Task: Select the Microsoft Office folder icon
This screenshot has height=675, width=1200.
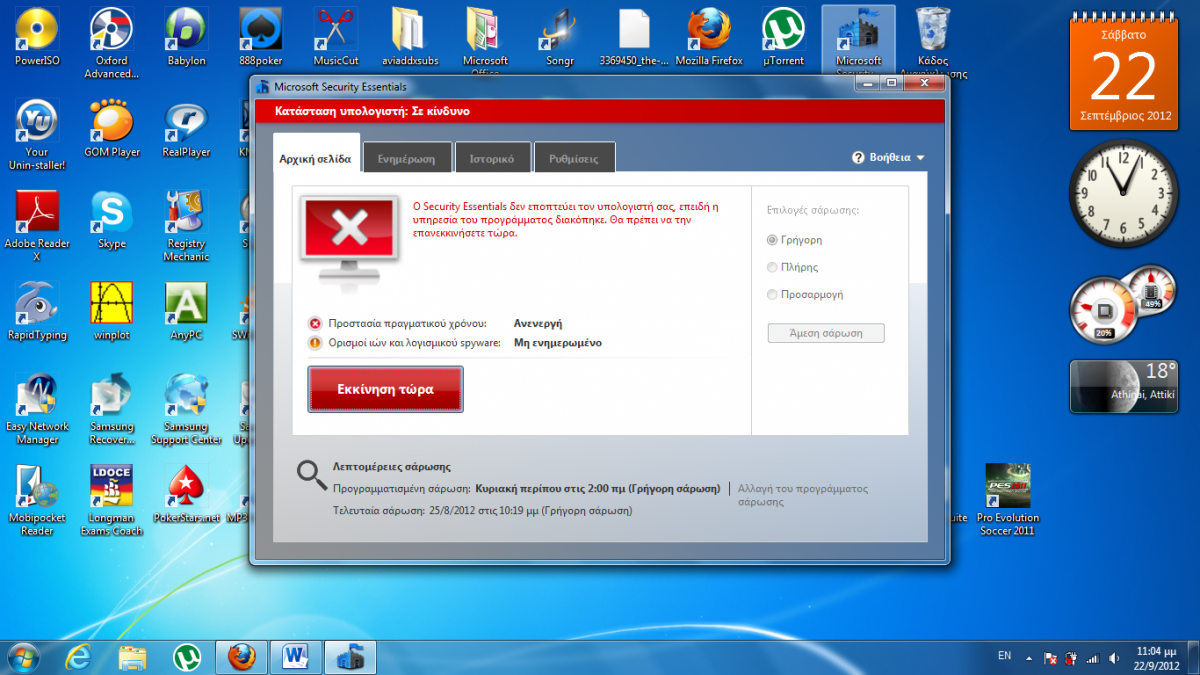Action: click(x=485, y=42)
